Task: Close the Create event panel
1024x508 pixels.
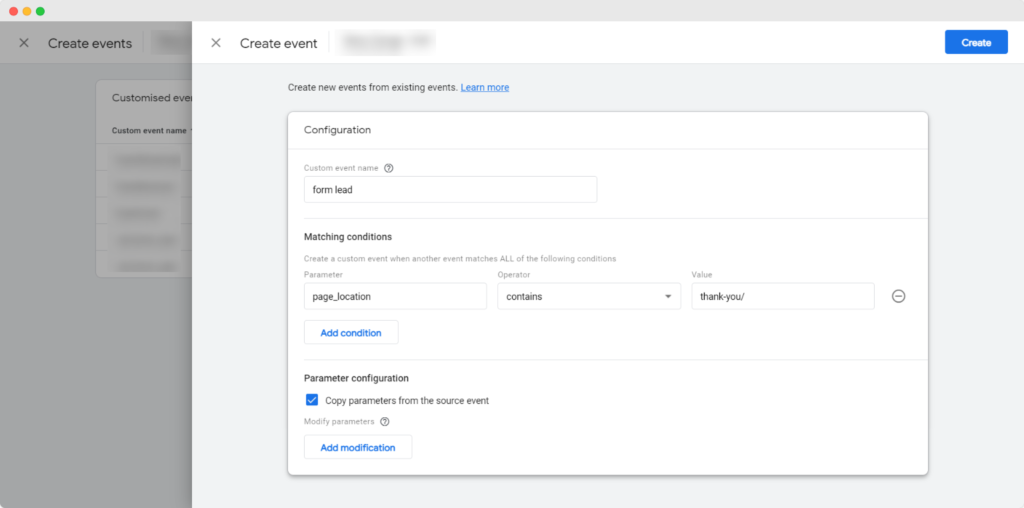Action: pyautogui.click(x=216, y=43)
